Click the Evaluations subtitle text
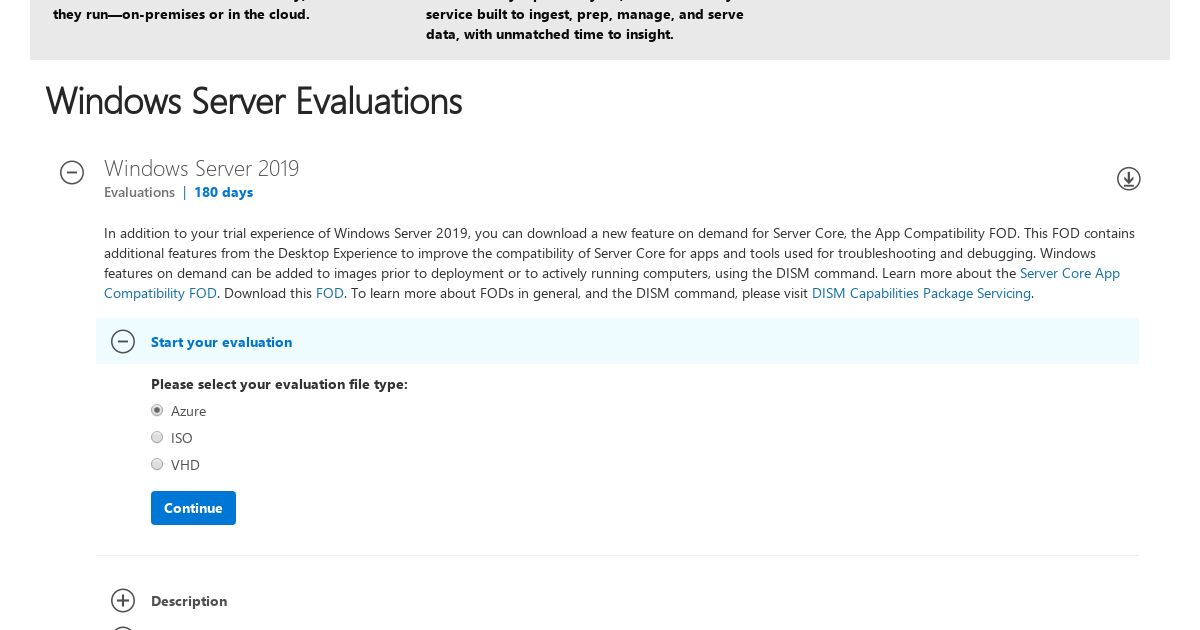 coord(139,192)
